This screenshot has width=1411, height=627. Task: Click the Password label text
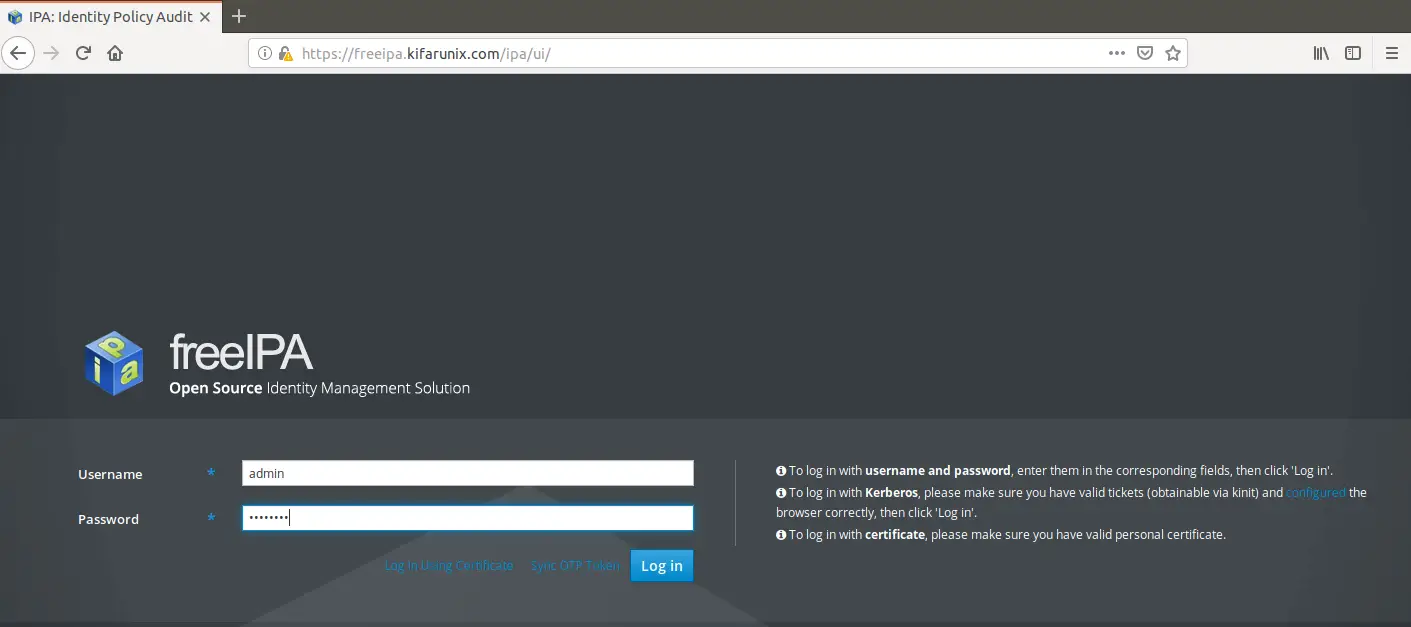pos(108,519)
